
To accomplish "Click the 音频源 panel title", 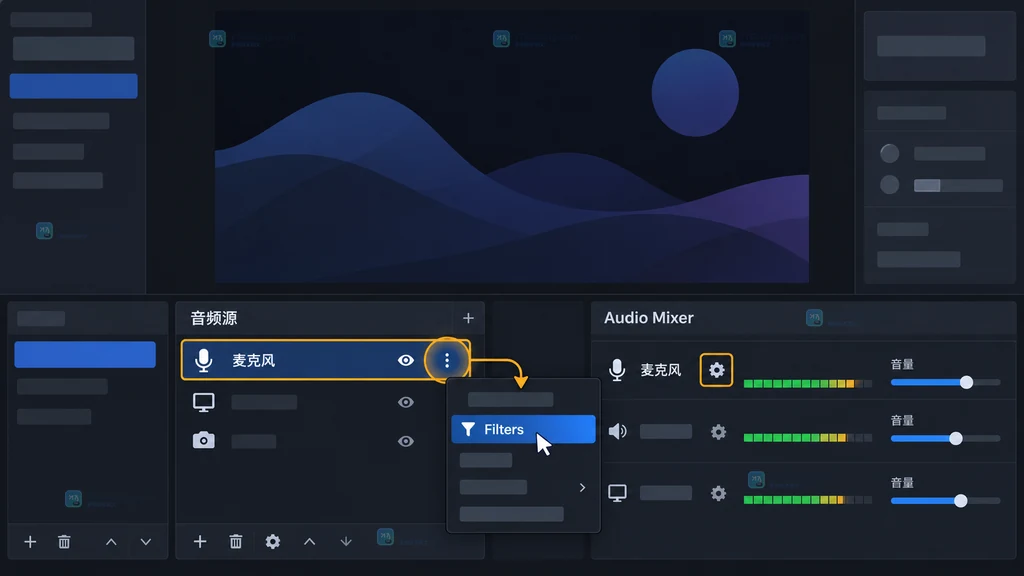I will 214,318.
